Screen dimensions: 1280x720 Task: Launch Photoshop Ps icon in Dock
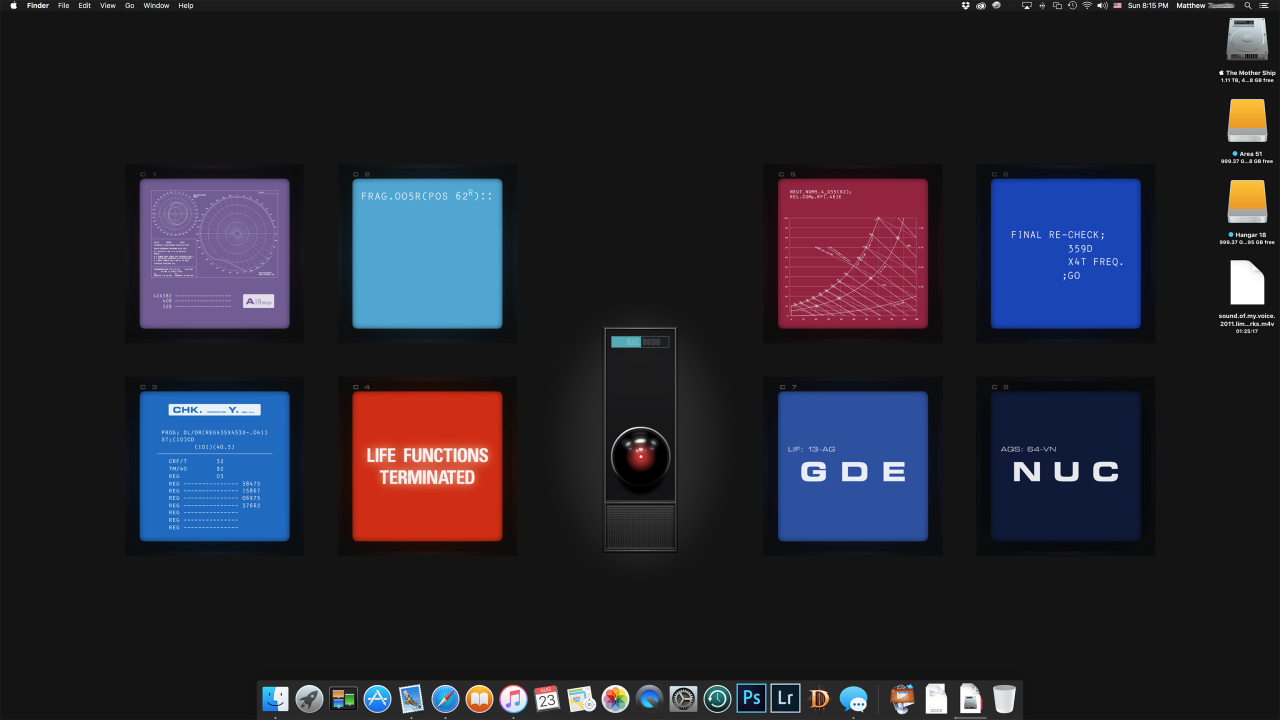click(751, 698)
